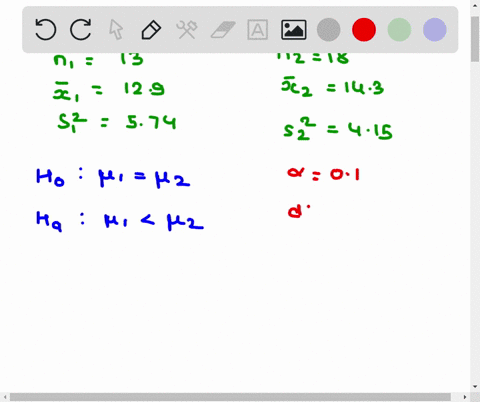Select the pointer selection tool
This screenshot has height=402, width=480.
tap(116, 30)
